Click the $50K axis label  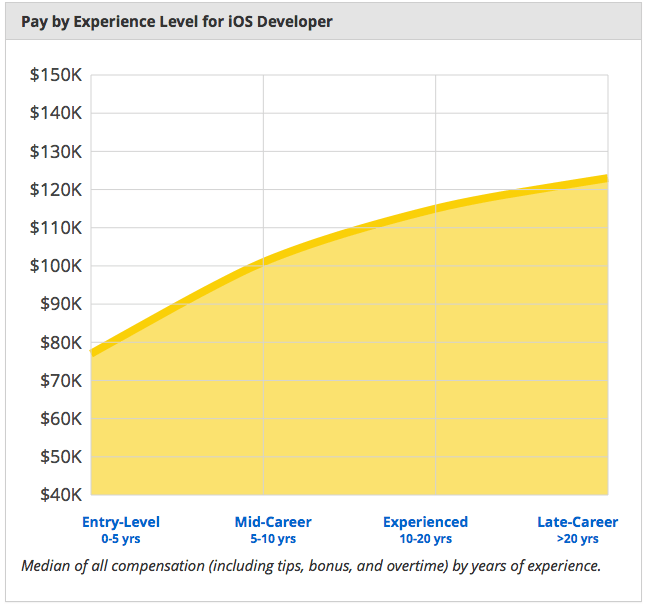(x=61, y=457)
